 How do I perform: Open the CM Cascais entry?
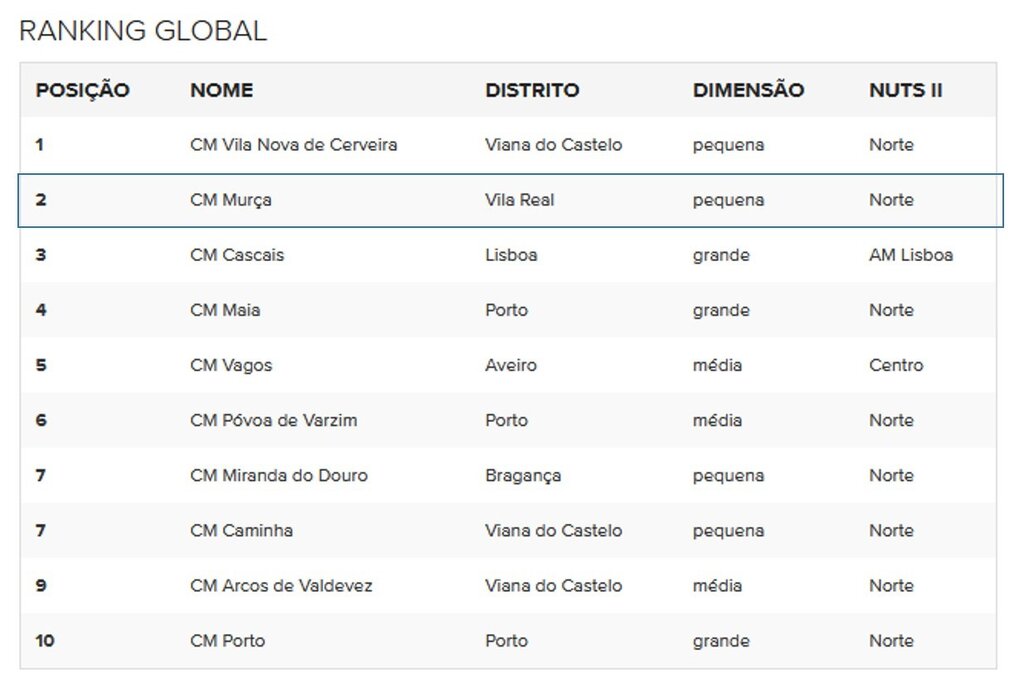(x=237, y=255)
